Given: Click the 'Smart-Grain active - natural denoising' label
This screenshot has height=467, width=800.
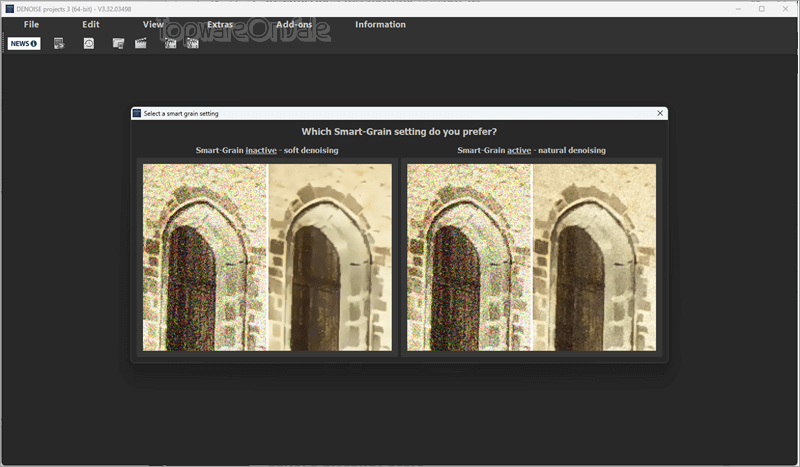Looking at the screenshot, I should (x=531, y=150).
